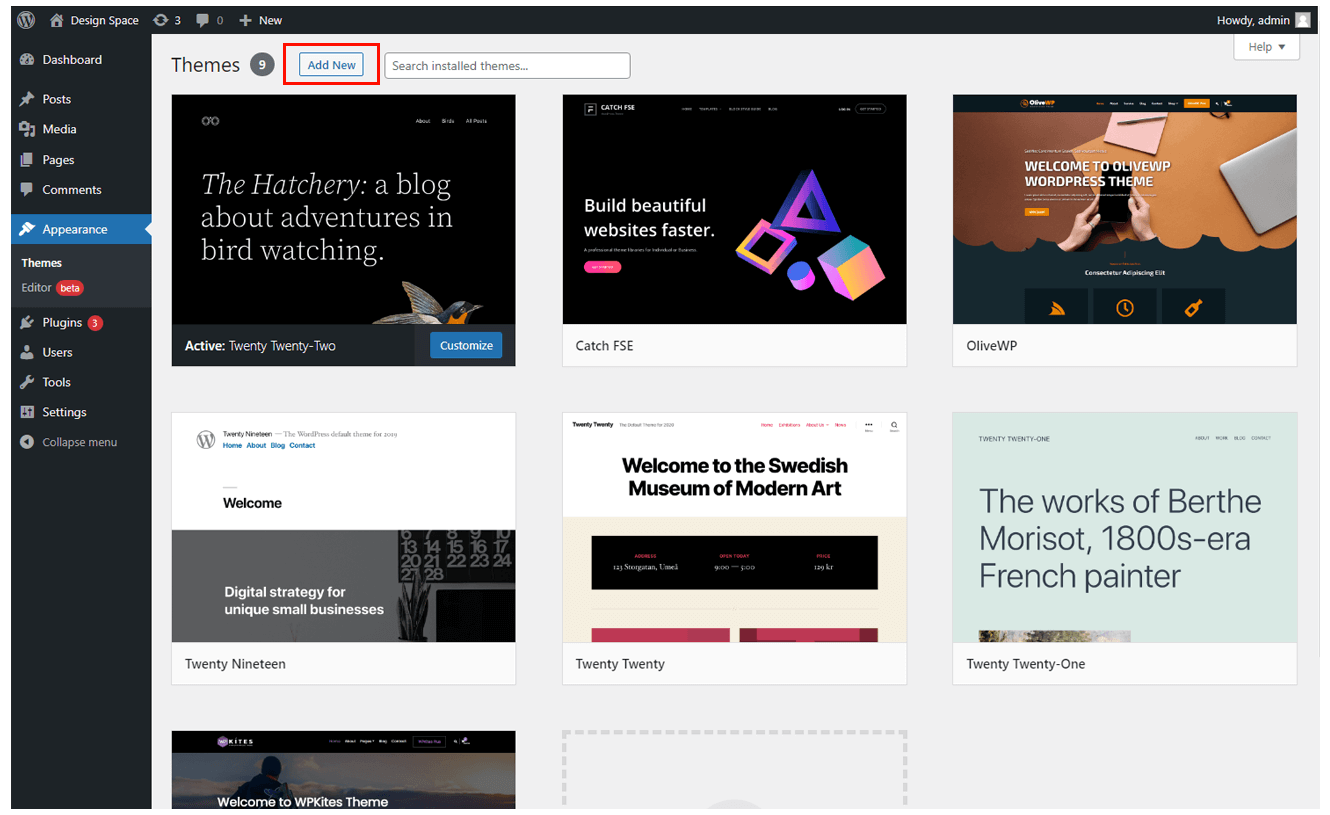The width and height of the screenshot is (1330, 815).
Task: Collapse the admin sidebar menu
Action: click(69, 442)
